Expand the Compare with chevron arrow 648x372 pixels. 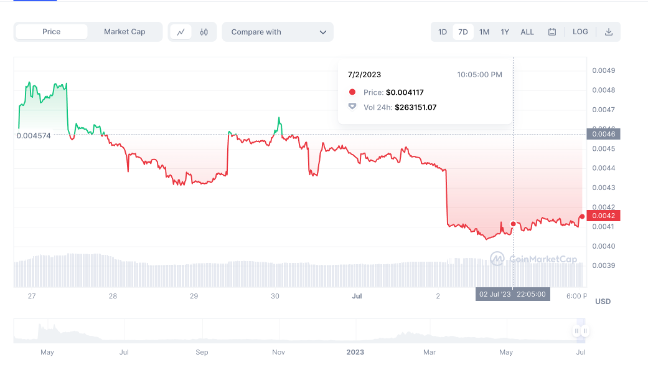(x=323, y=32)
